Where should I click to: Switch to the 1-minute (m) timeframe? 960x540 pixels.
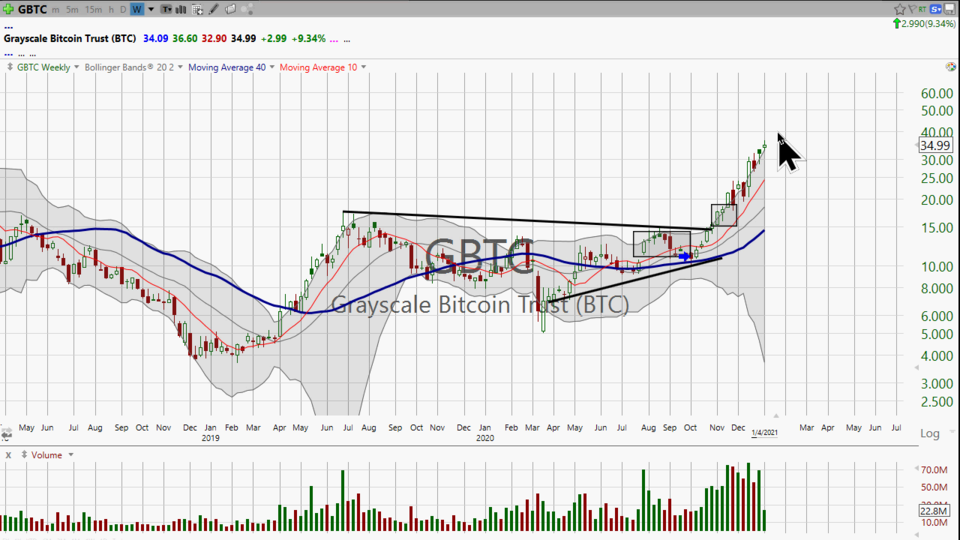pos(56,9)
